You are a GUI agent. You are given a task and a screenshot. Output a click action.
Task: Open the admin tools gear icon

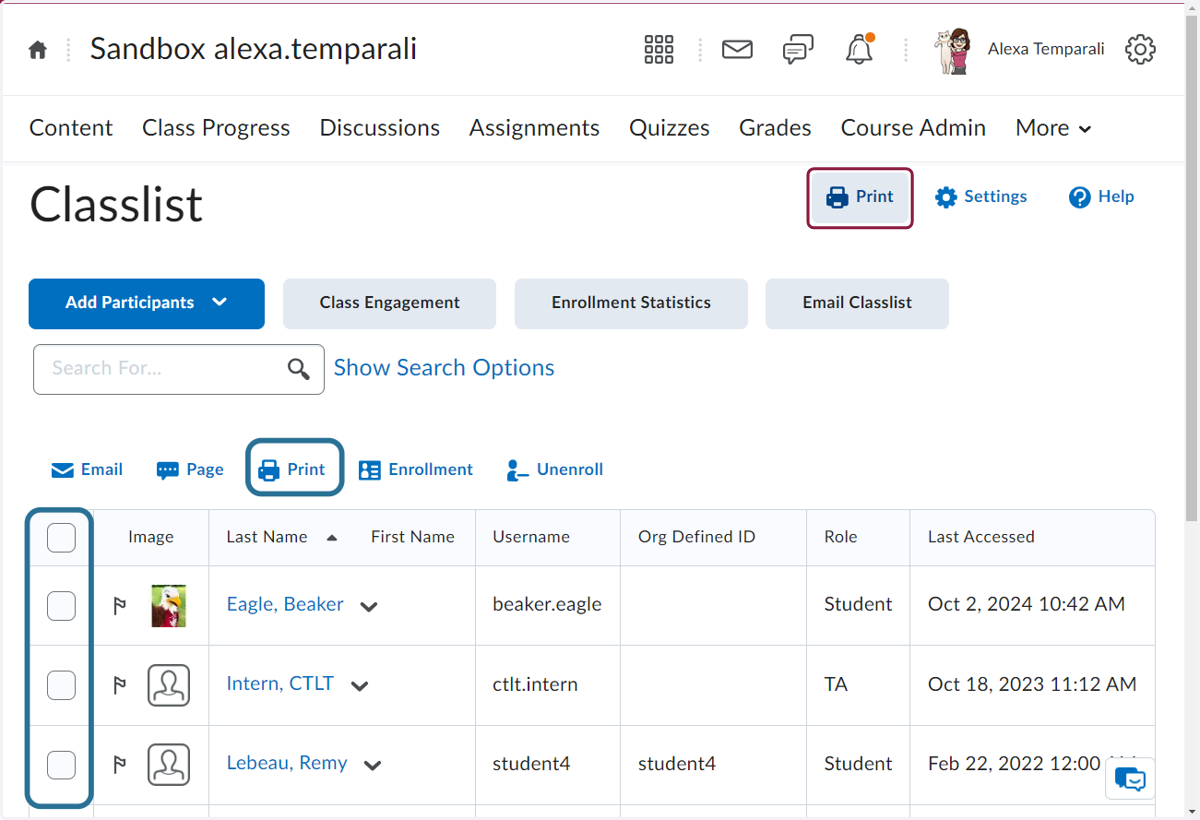1140,49
